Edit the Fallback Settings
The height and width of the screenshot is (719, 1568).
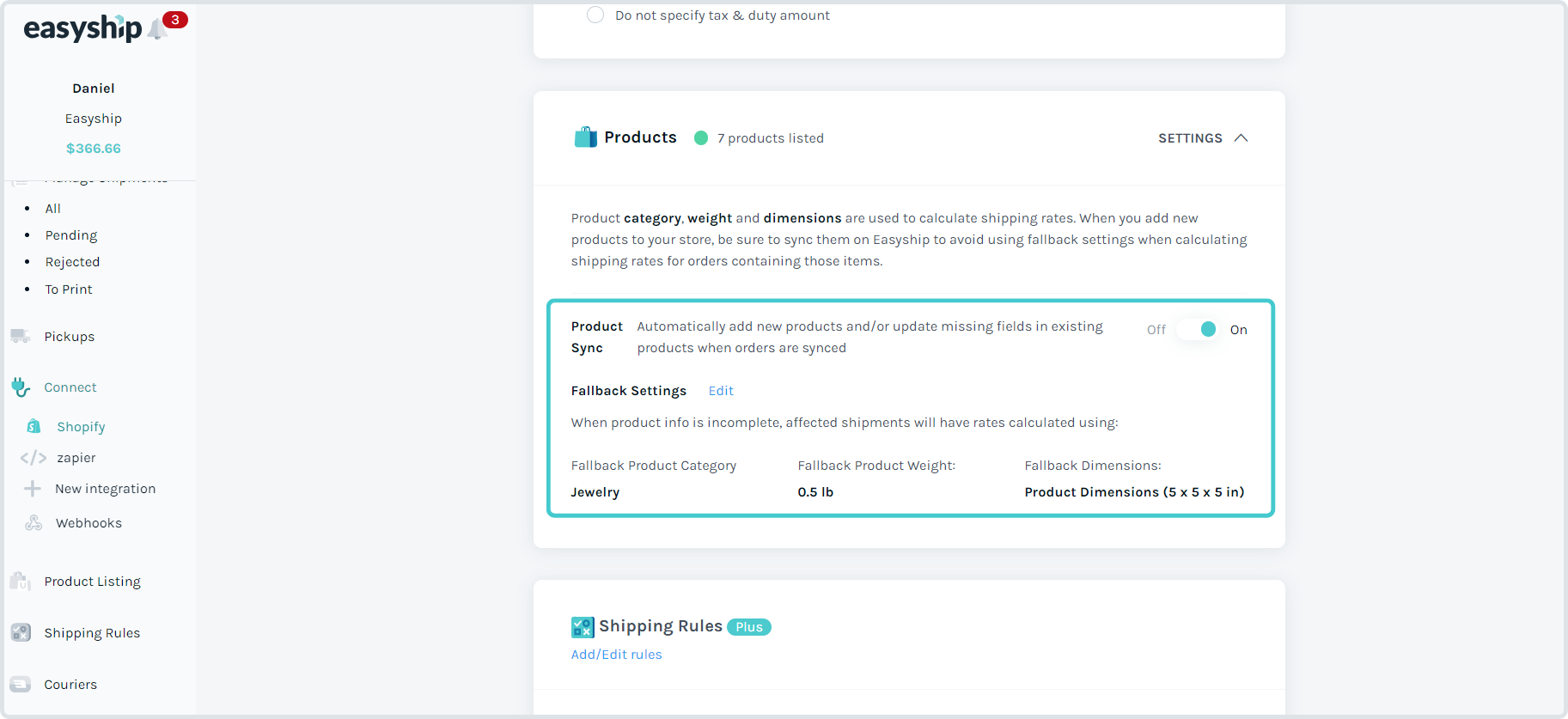[x=721, y=391]
